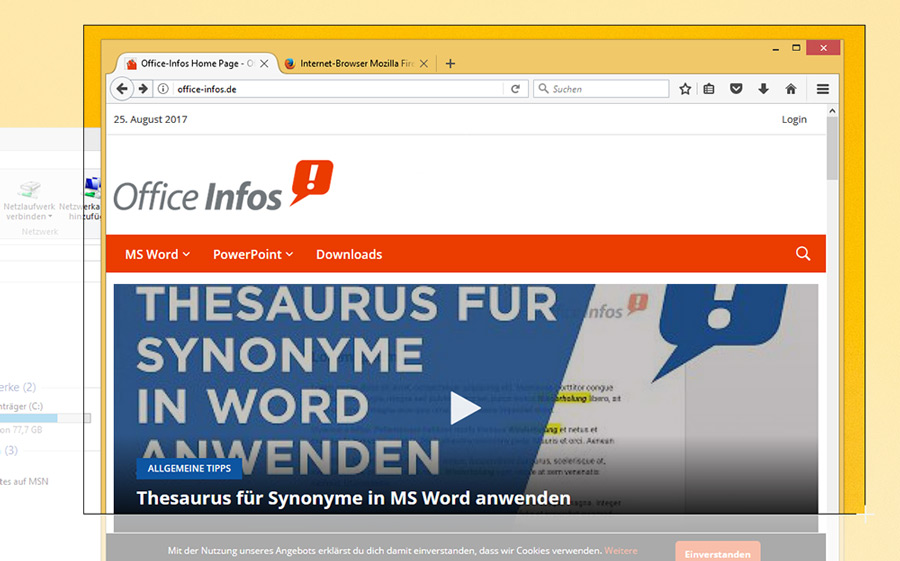Click the Login link
This screenshot has width=900, height=561.
(x=794, y=119)
